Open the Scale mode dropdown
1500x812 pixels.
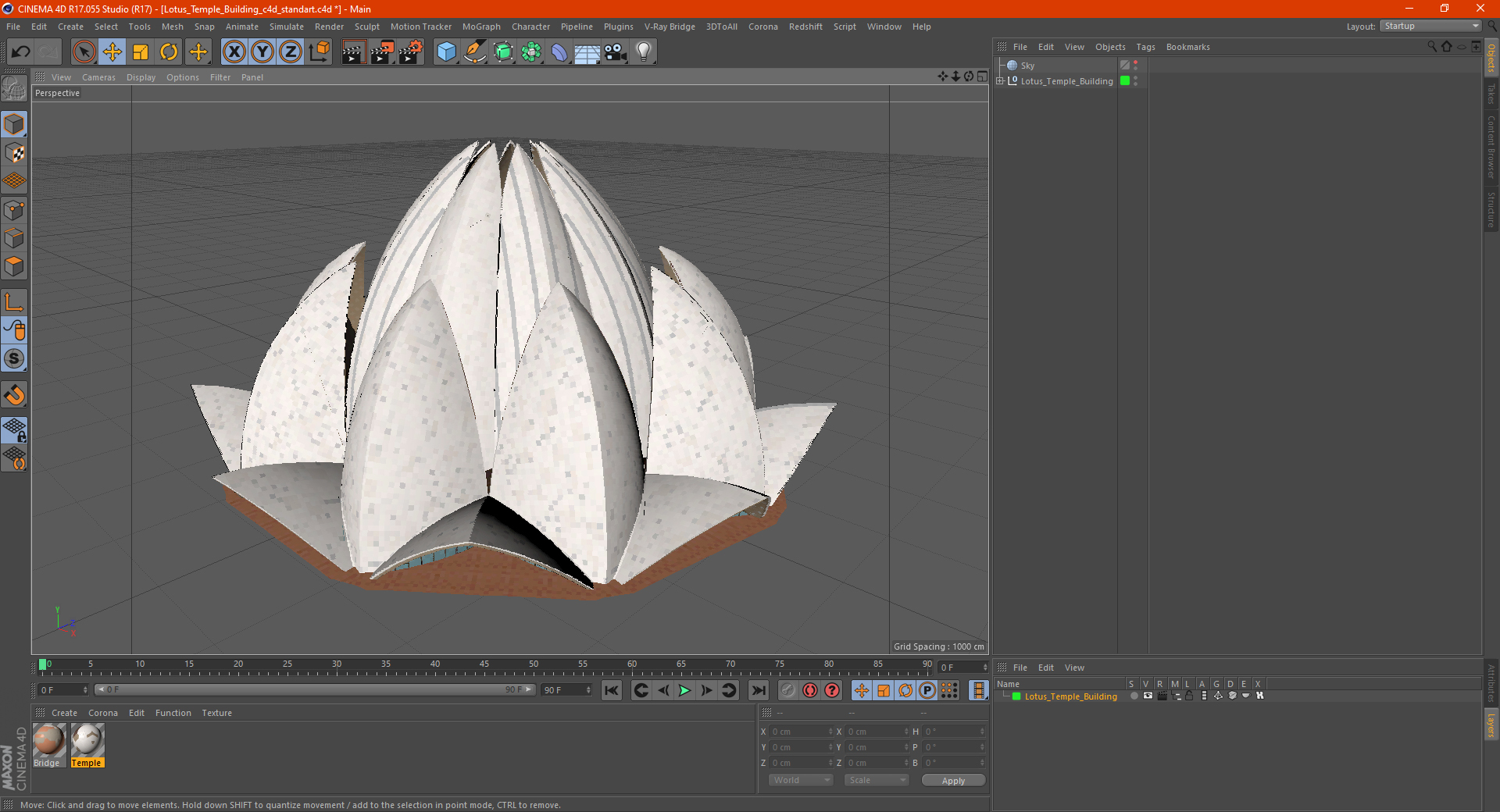(876, 780)
